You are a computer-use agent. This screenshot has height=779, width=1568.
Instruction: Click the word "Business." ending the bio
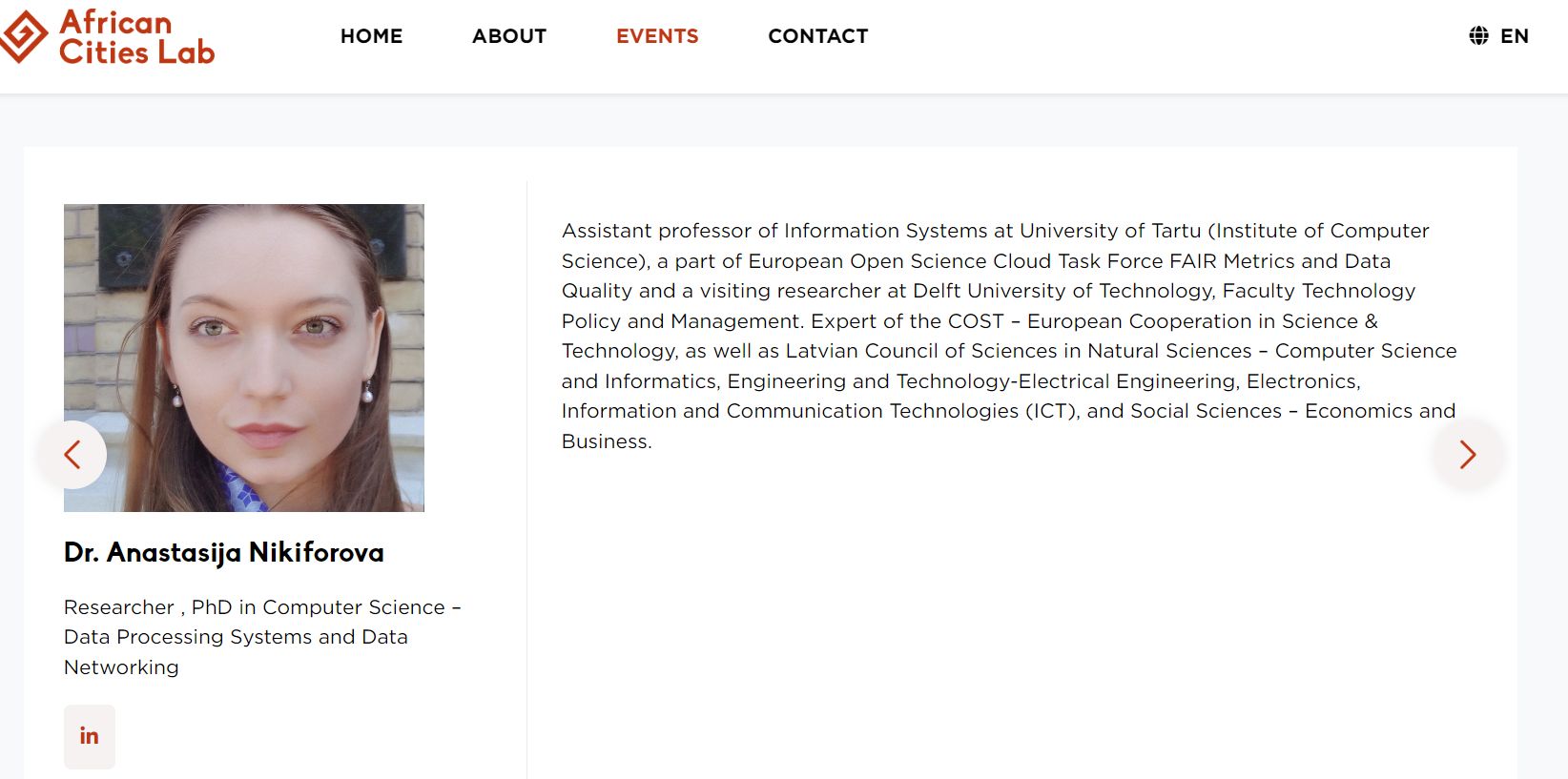click(x=607, y=441)
